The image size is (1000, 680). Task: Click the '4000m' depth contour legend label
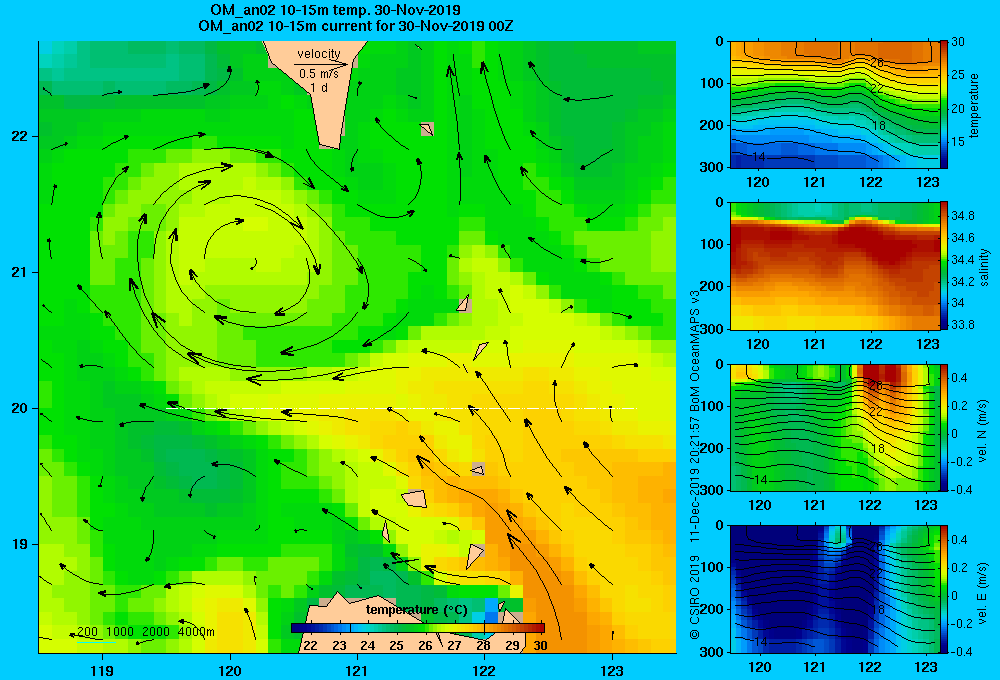196,632
